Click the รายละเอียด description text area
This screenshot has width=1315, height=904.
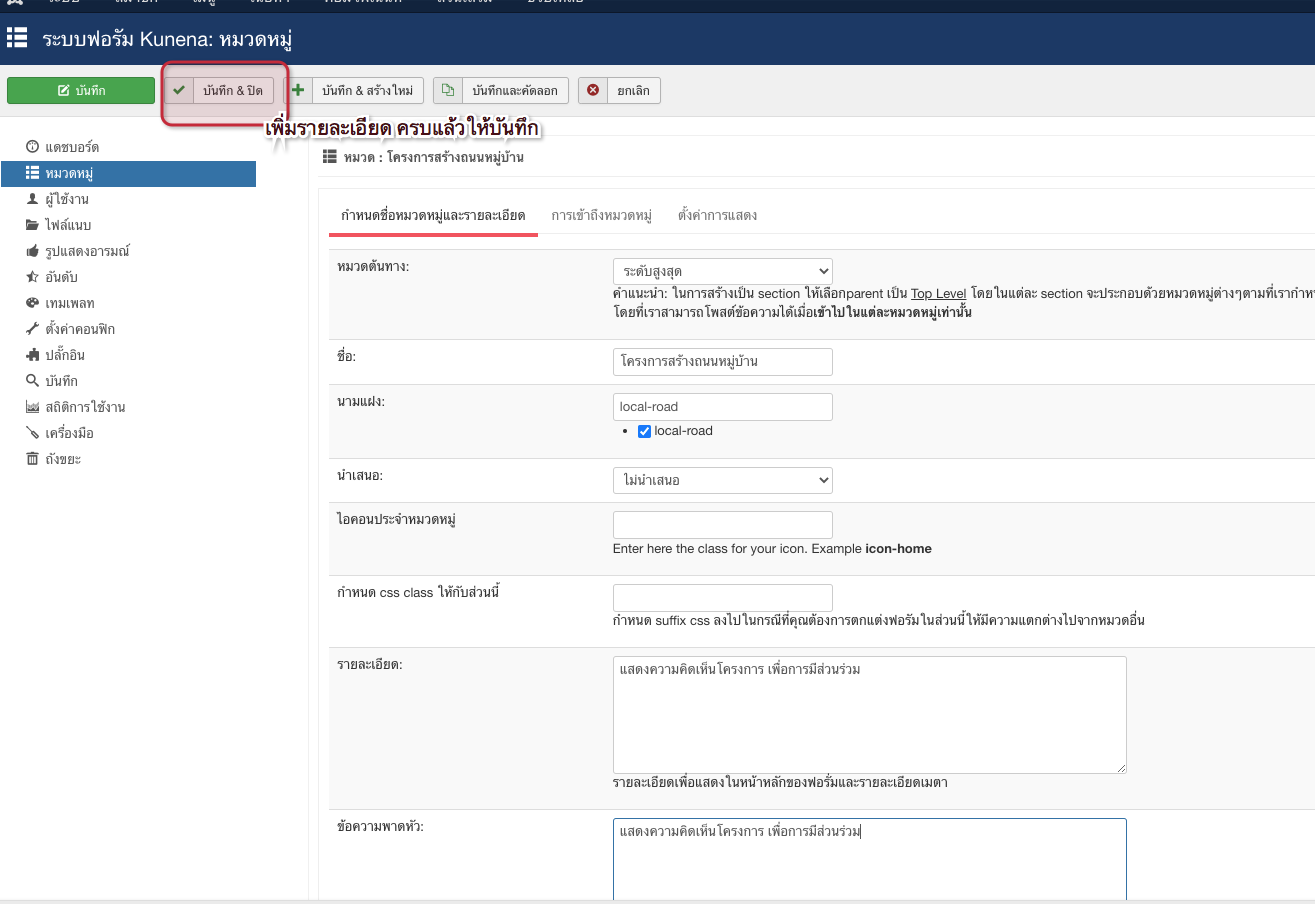tap(868, 714)
